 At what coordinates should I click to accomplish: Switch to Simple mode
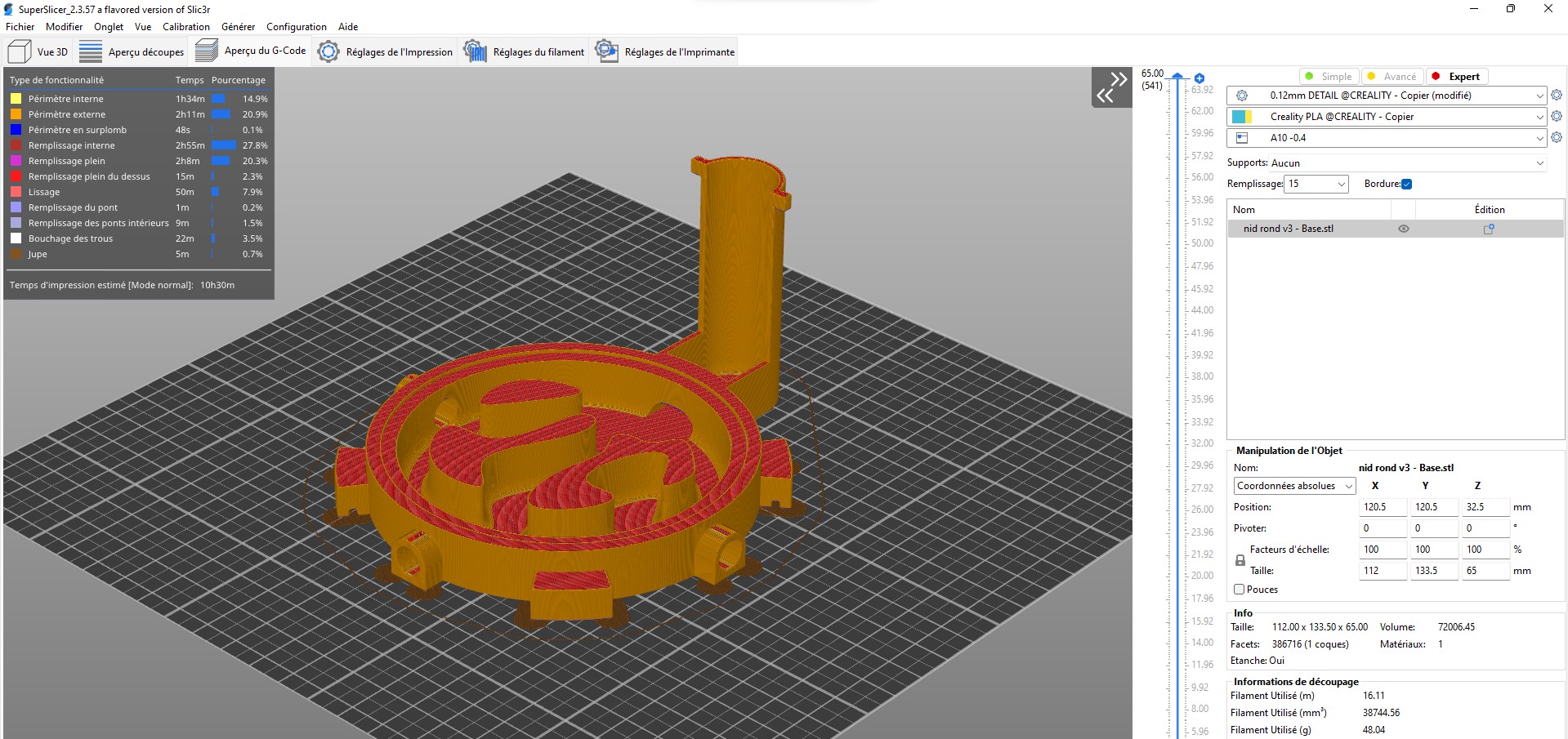point(1329,77)
